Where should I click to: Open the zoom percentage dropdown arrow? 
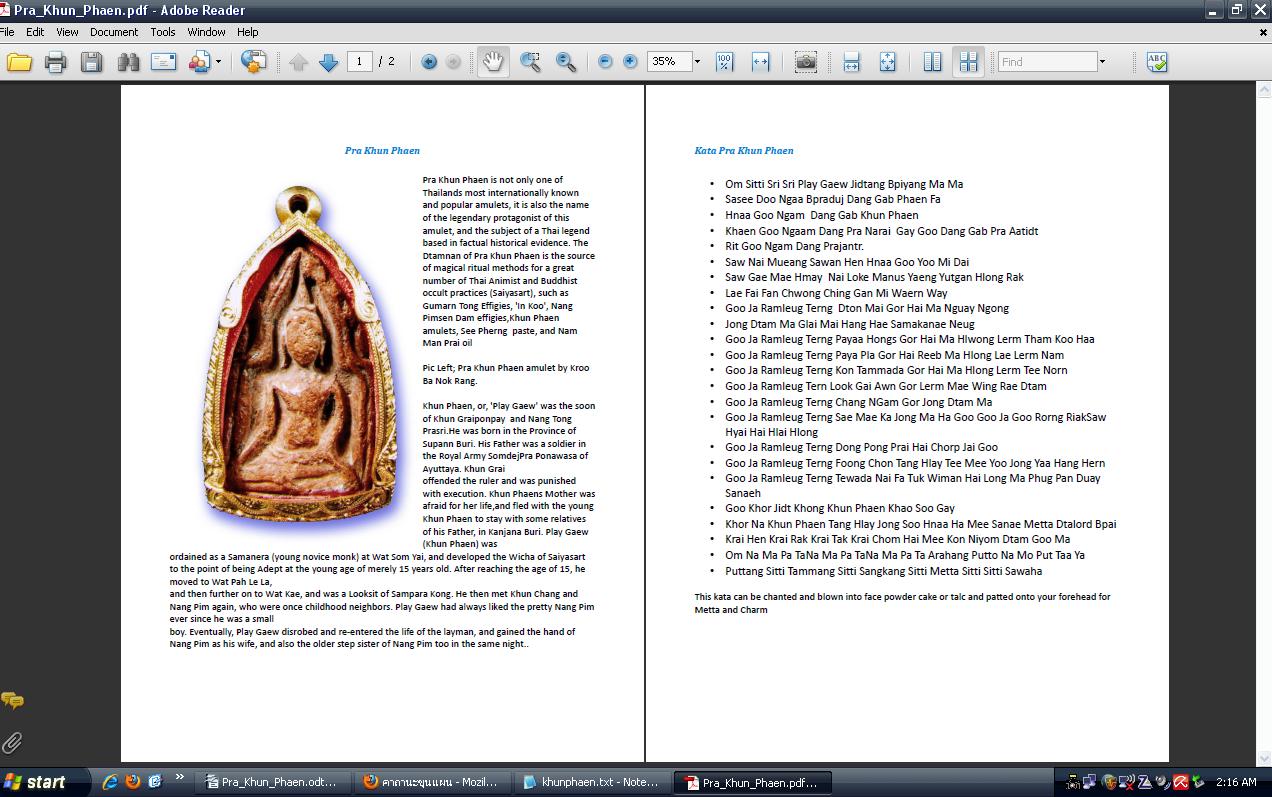(x=697, y=62)
